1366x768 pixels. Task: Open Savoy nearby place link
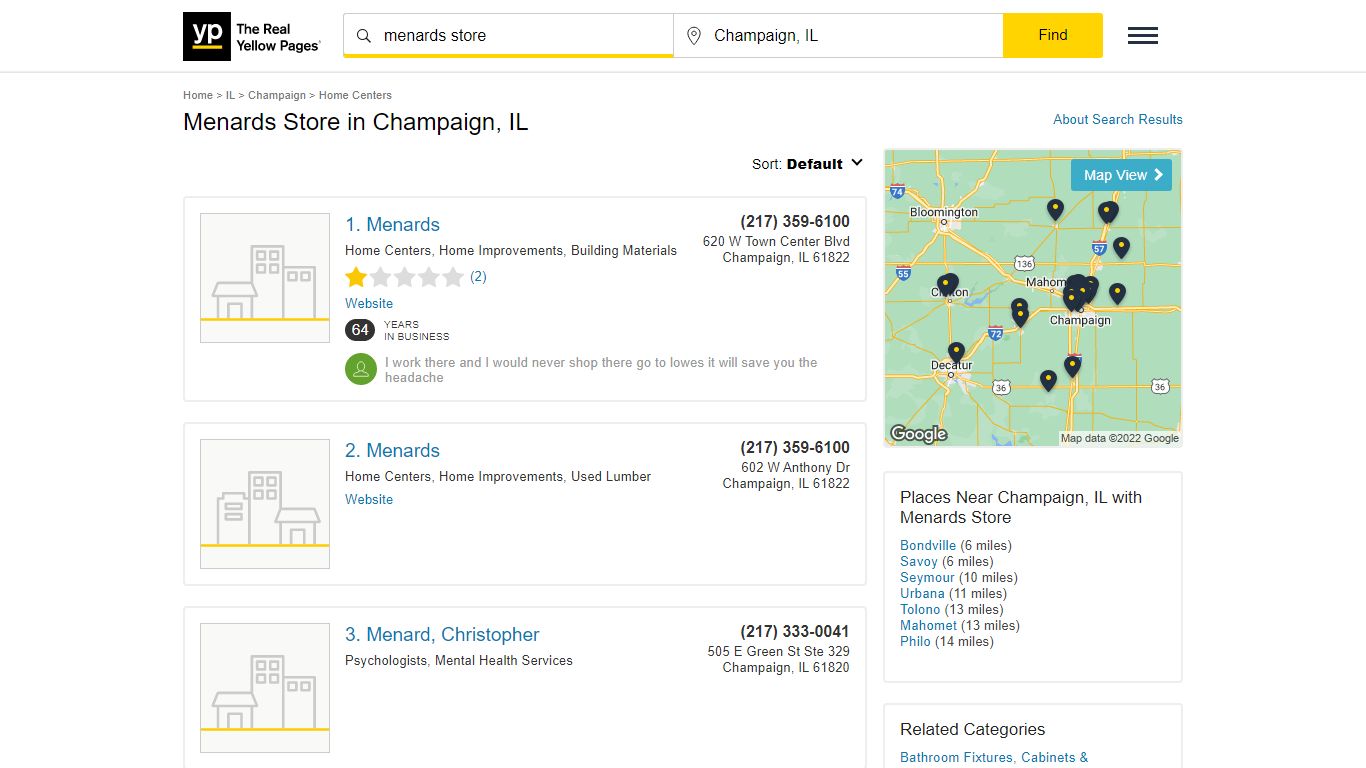point(919,561)
